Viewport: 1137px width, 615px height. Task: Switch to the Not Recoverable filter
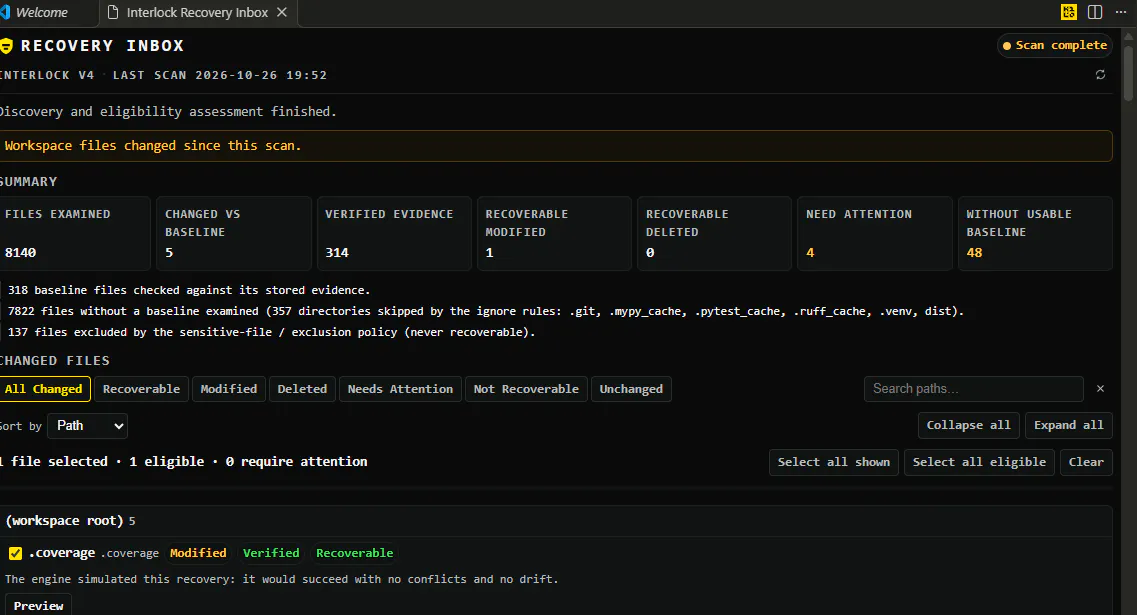click(x=526, y=389)
